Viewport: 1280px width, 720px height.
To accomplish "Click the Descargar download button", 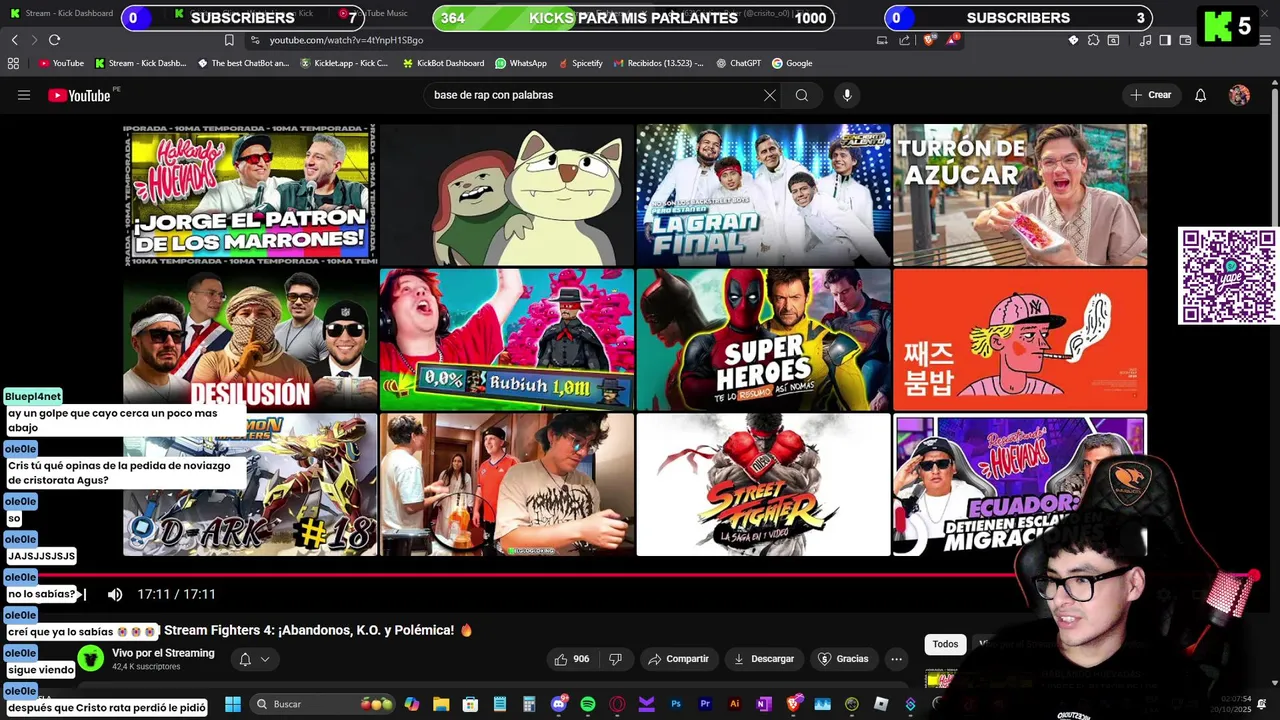I will tap(764, 659).
